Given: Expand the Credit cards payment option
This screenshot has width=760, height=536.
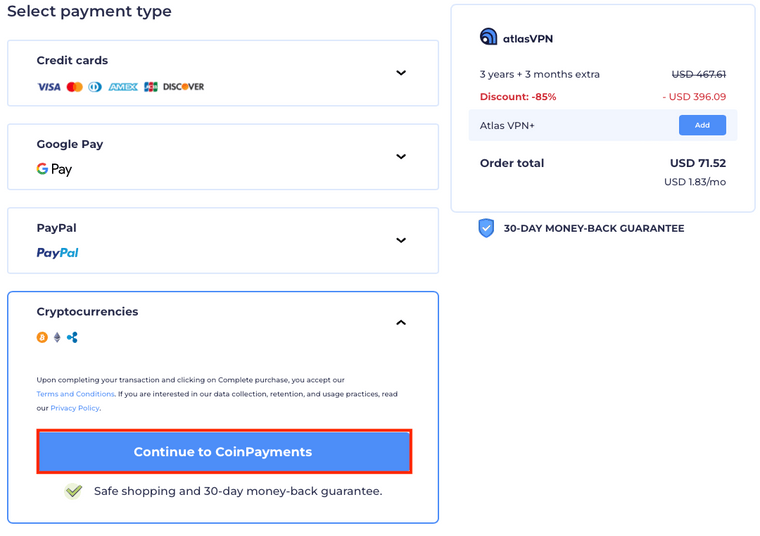Looking at the screenshot, I should [x=401, y=73].
